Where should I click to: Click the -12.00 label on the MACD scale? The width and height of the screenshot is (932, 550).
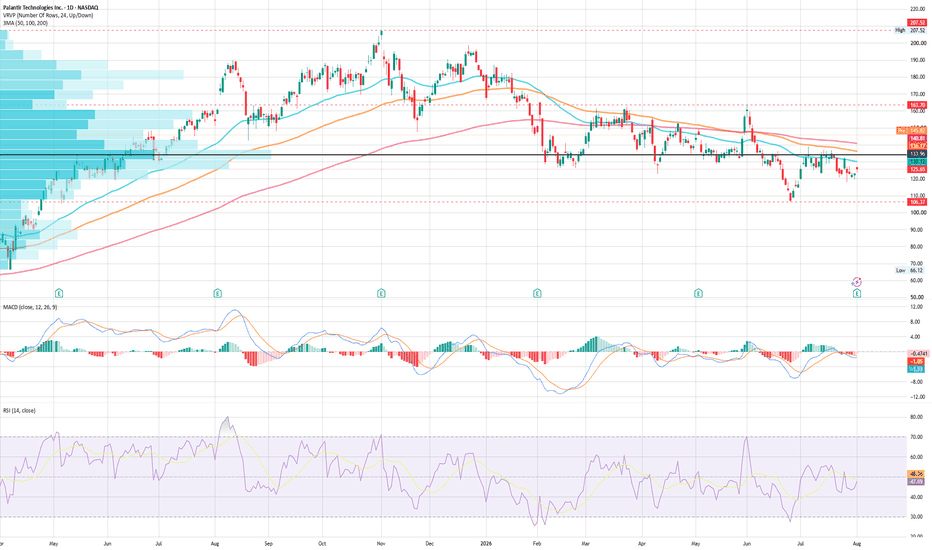pyautogui.click(x=917, y=397)
